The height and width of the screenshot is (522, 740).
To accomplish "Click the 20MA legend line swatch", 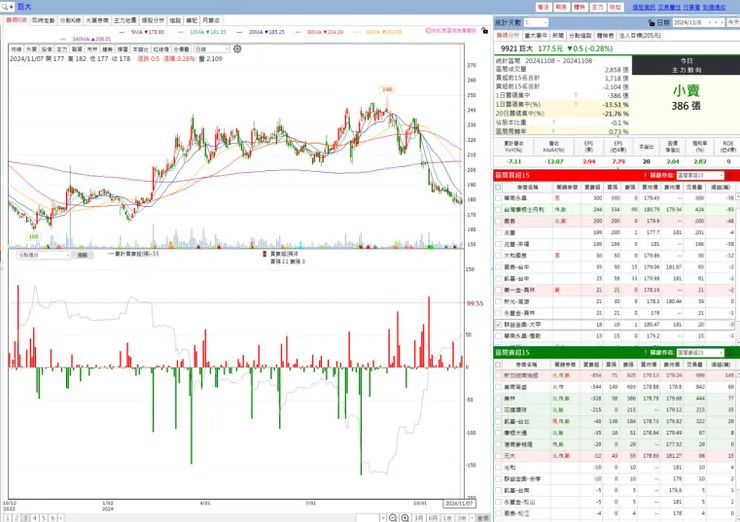I will click(x=240, y=32).
